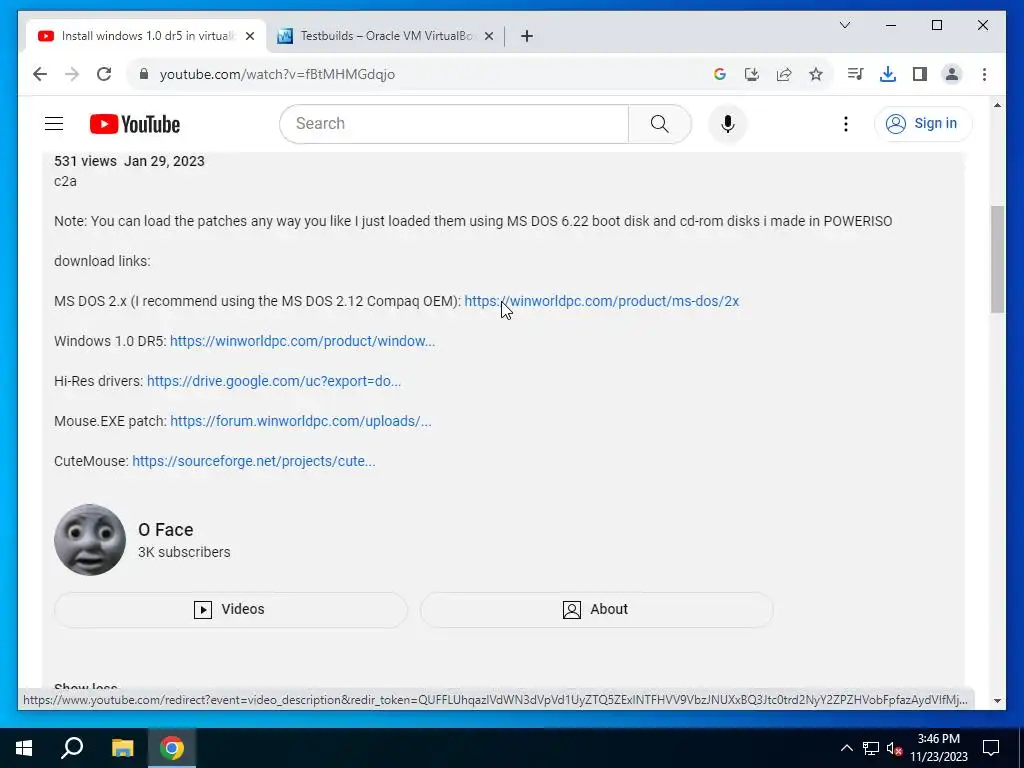The image size is (1024, 768).
Task: Click install app icon in address bar
Action: coord(752,74)
